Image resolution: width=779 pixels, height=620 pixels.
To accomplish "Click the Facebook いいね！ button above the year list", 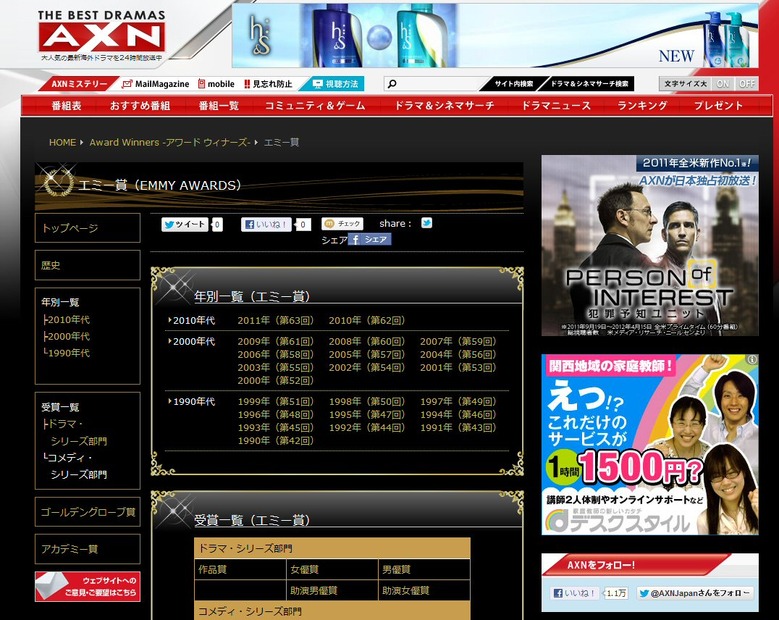I will click(x=266, y=225).
